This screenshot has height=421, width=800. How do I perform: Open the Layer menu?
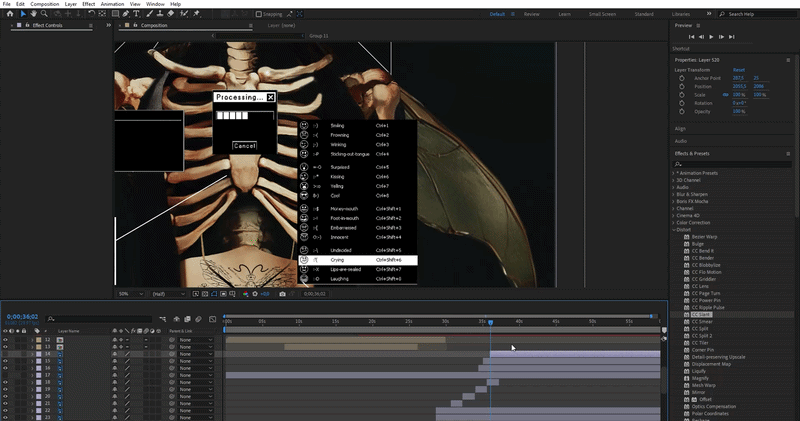coord(70,4)
